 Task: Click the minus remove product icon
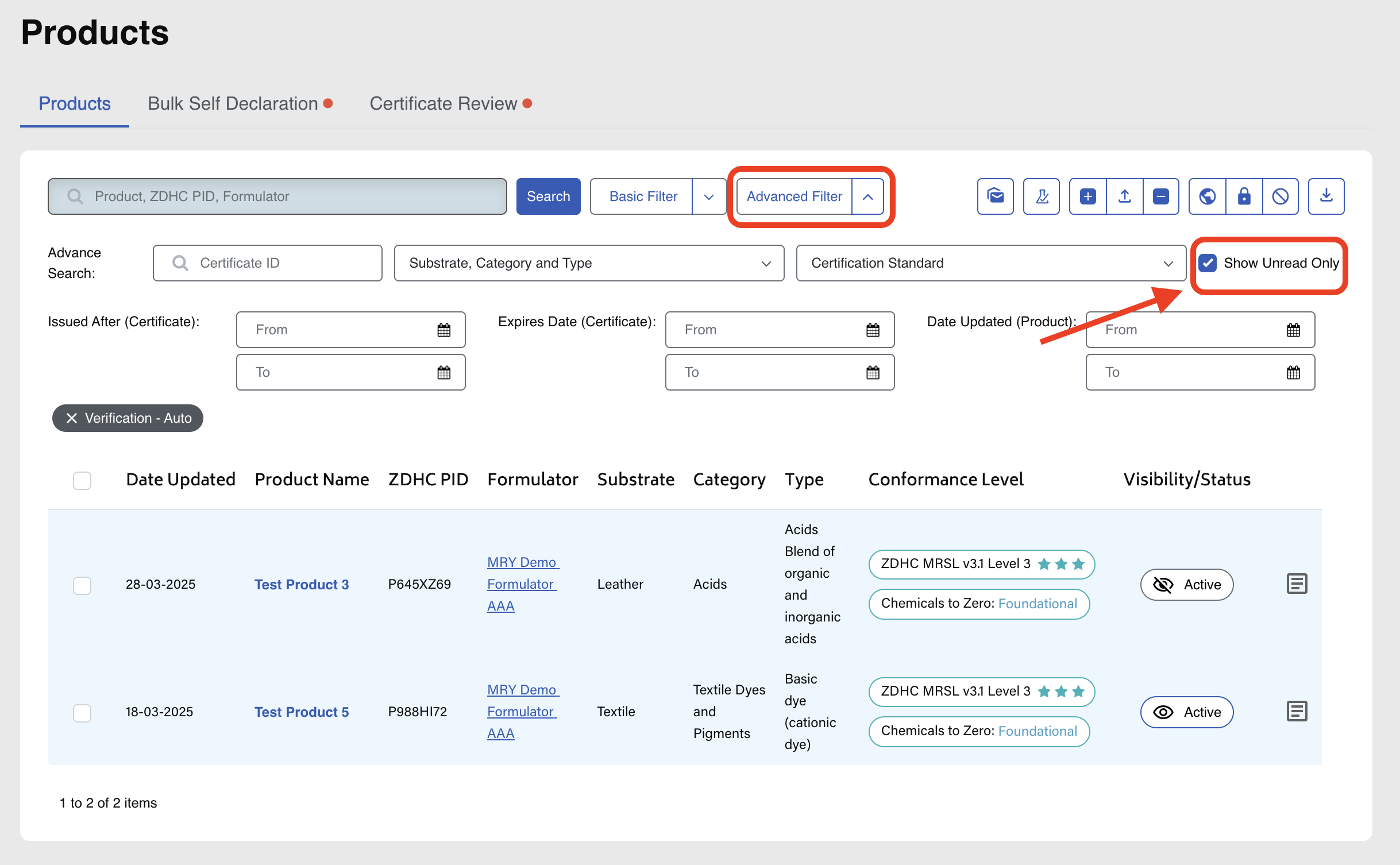pyautogui.click(x=1161, y=196)
